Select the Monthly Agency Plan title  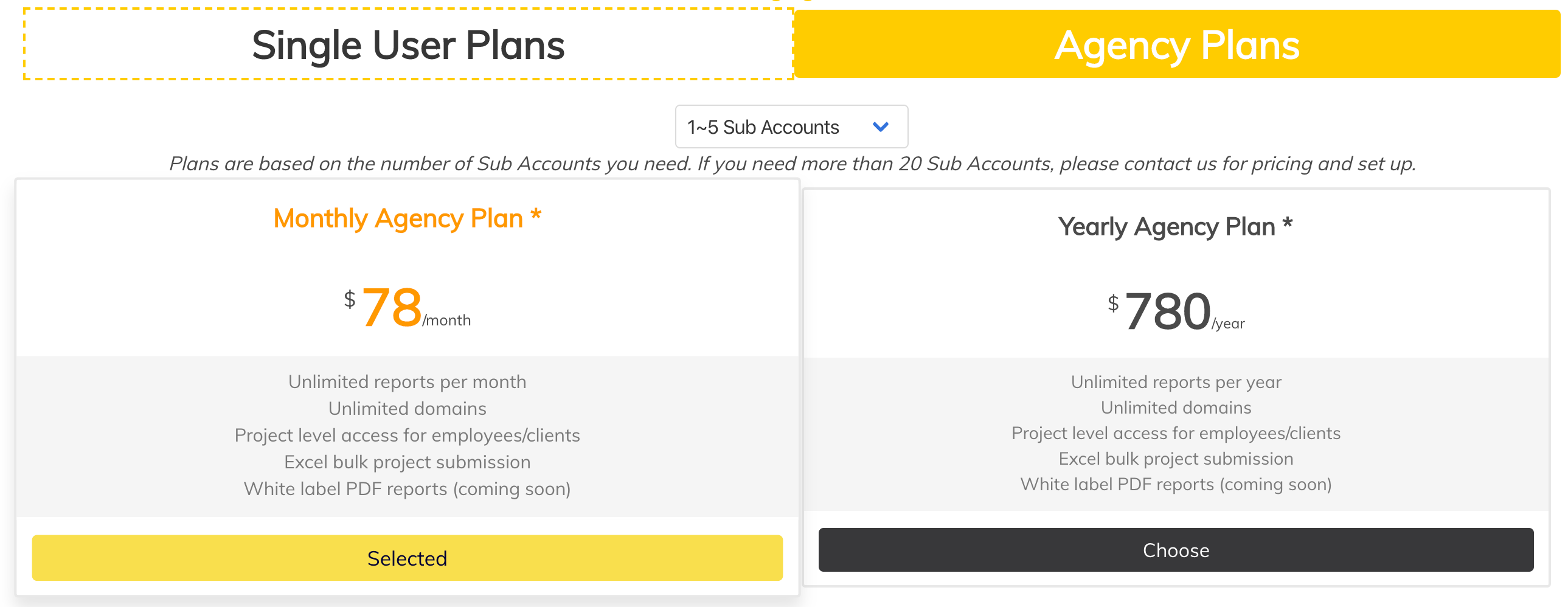(x=407, y=218)
